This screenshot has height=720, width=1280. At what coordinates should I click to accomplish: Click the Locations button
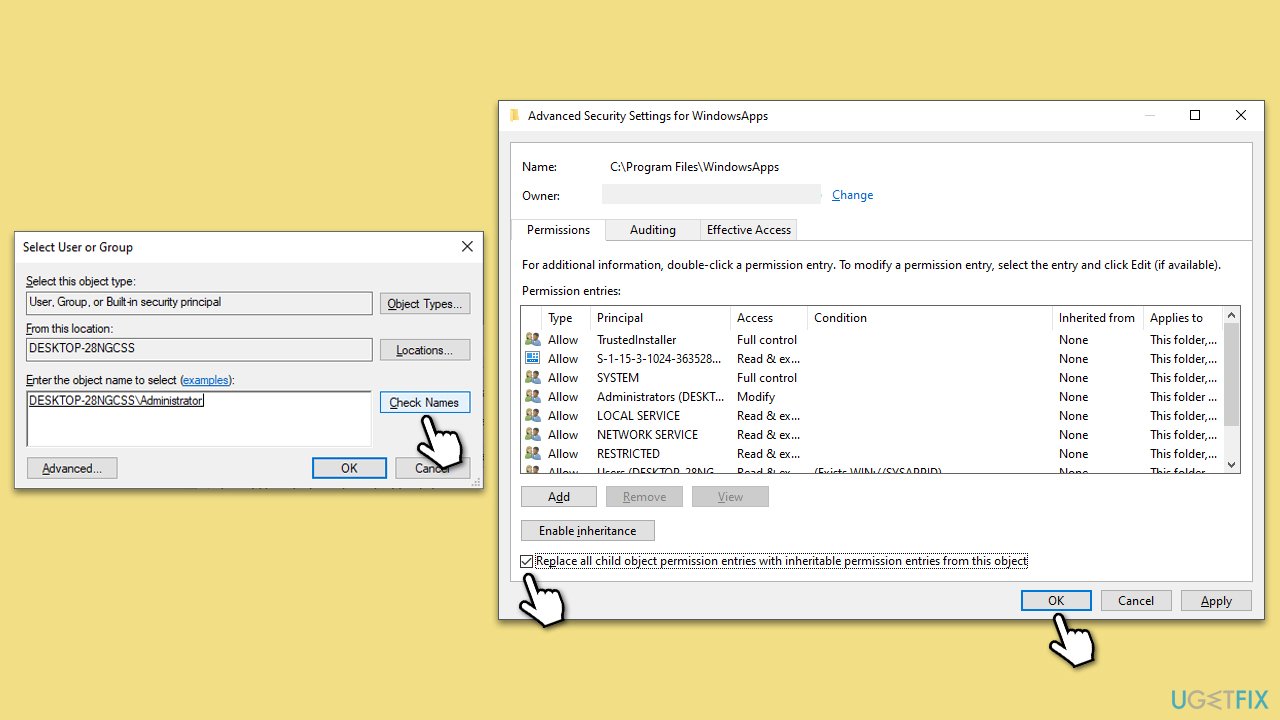click(424, 349)
